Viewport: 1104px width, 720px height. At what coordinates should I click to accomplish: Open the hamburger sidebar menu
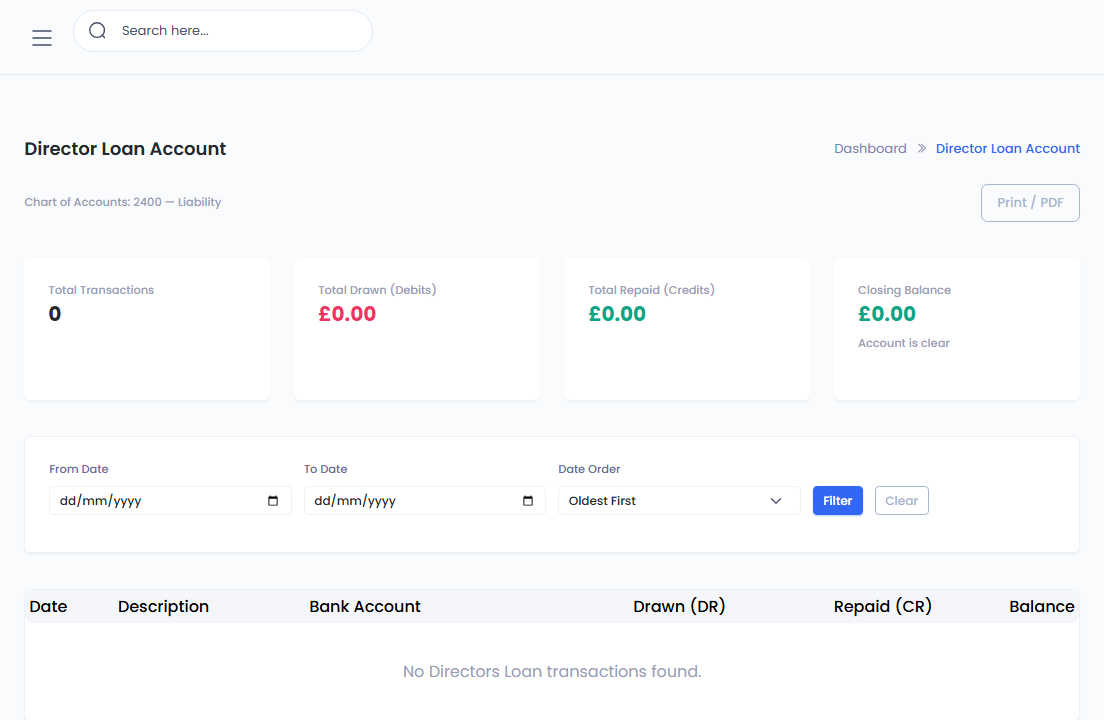[41, 38]
